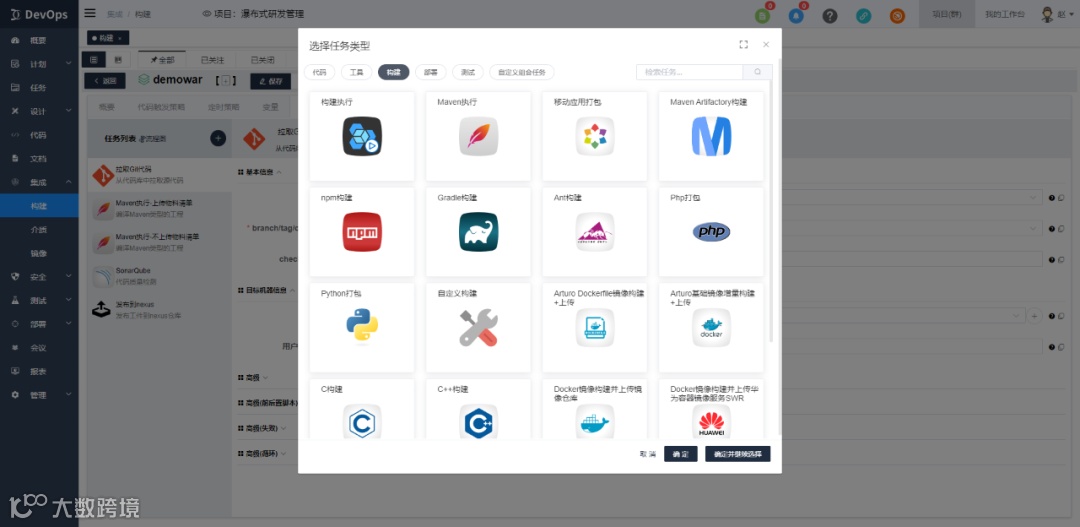Image resolution: width=1080 pixels, height=527 pixels.
Task: Open the help question mark icon
Action: 830,15
